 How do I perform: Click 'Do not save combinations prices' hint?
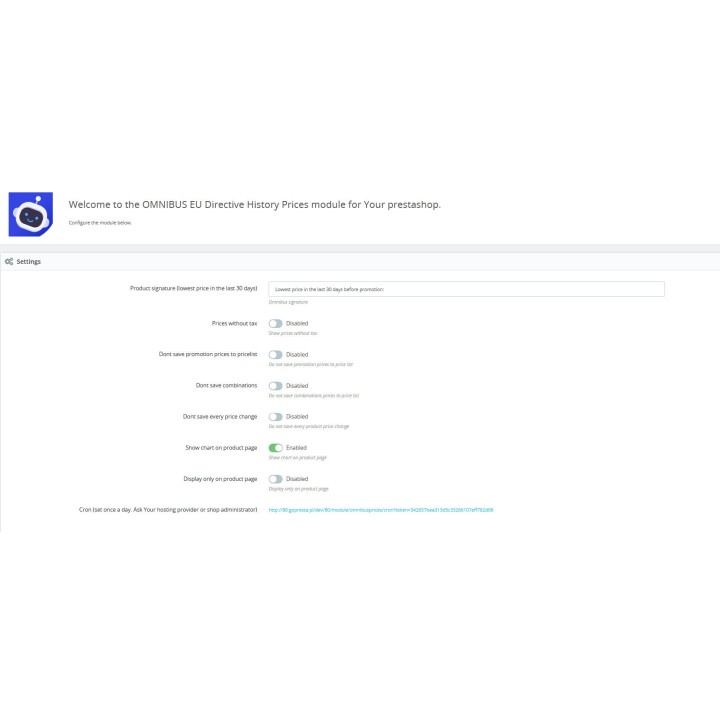click(314, 395)
